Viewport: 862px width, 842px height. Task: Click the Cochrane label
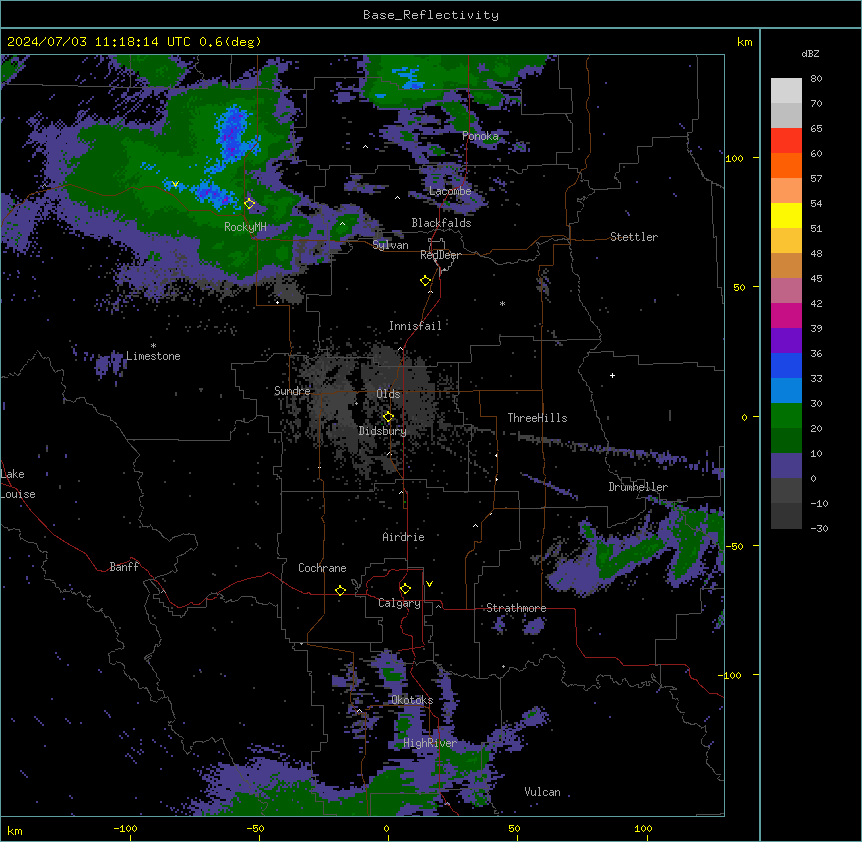(322, 568)
